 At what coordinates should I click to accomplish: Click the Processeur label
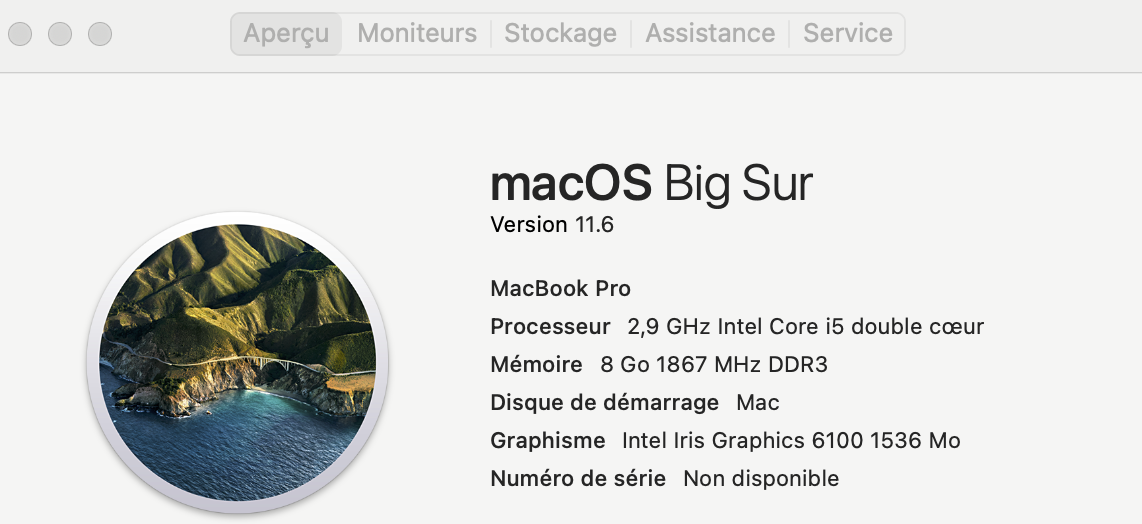pyautogui.click(x=550, y=327)
